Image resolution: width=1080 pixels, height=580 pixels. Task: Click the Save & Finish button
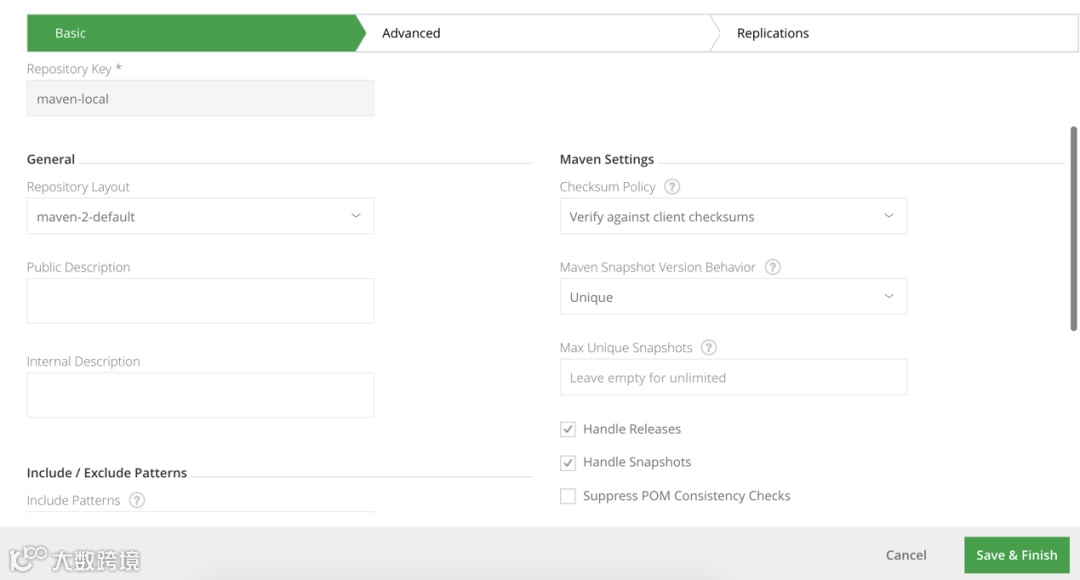click(x=1016, y=555)
